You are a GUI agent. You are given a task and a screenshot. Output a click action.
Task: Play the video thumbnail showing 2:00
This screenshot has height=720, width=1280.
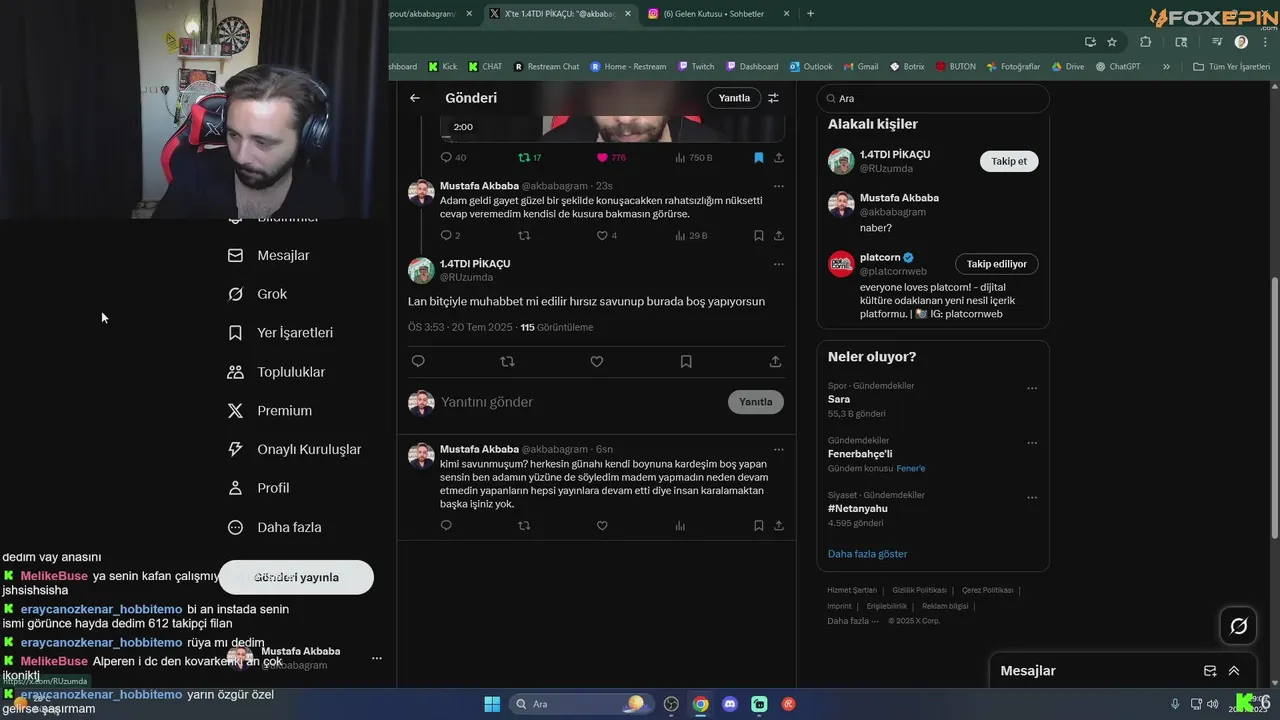tap(612, 127)
